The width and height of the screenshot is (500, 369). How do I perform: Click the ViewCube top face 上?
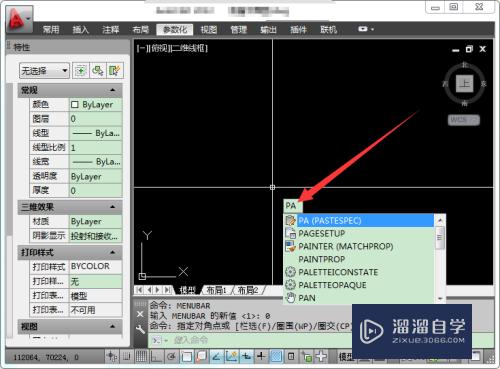click(x=465, y=83)
